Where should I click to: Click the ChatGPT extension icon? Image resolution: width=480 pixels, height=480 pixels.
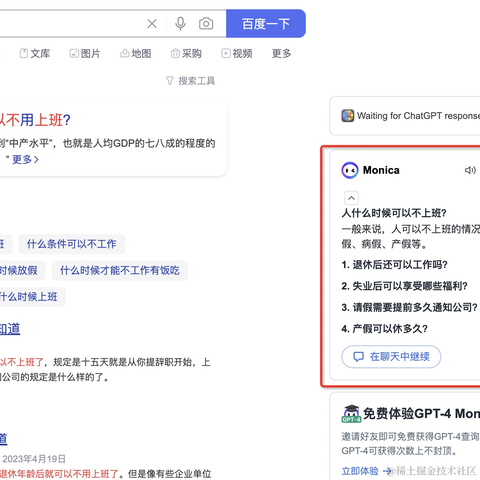[348, 116]
